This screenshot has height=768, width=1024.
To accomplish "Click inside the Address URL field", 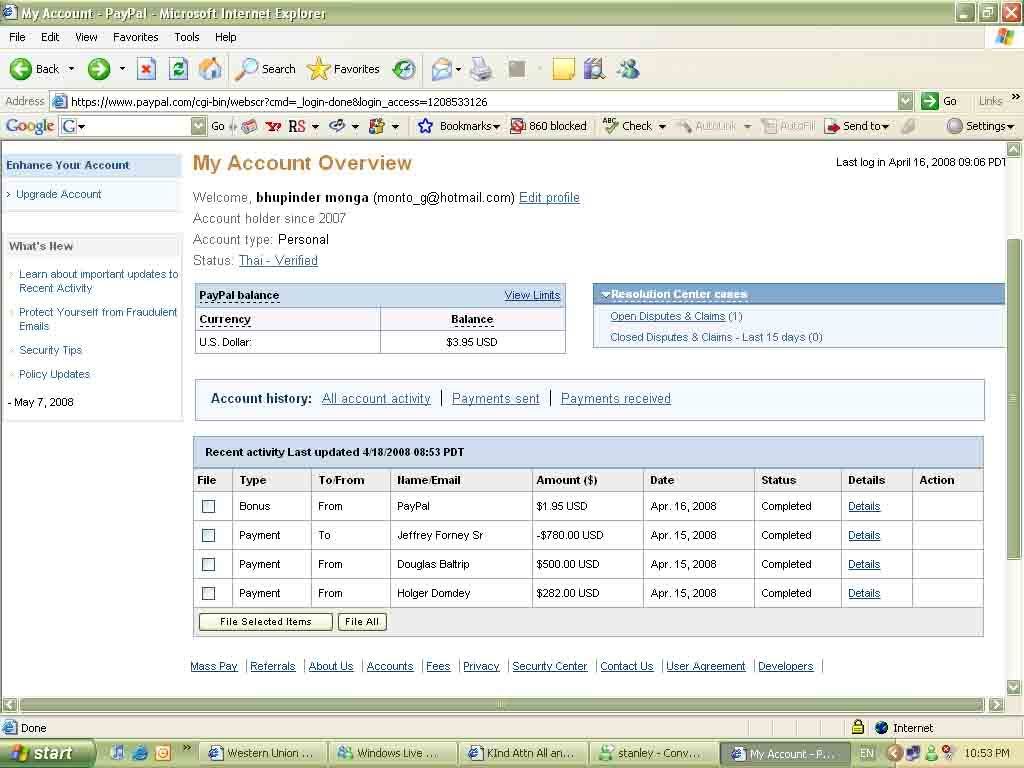I will (x=482, y=101).
